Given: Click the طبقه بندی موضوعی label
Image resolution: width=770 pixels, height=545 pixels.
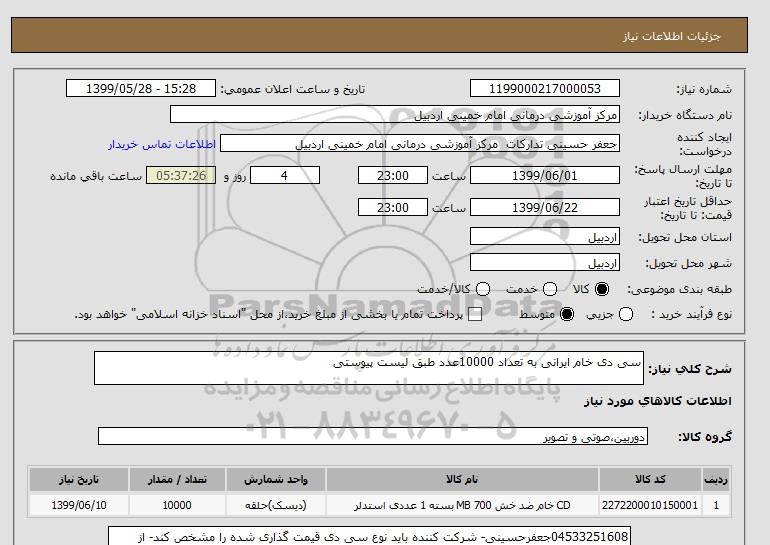Looking at the screenshot, I should [680, 290].
